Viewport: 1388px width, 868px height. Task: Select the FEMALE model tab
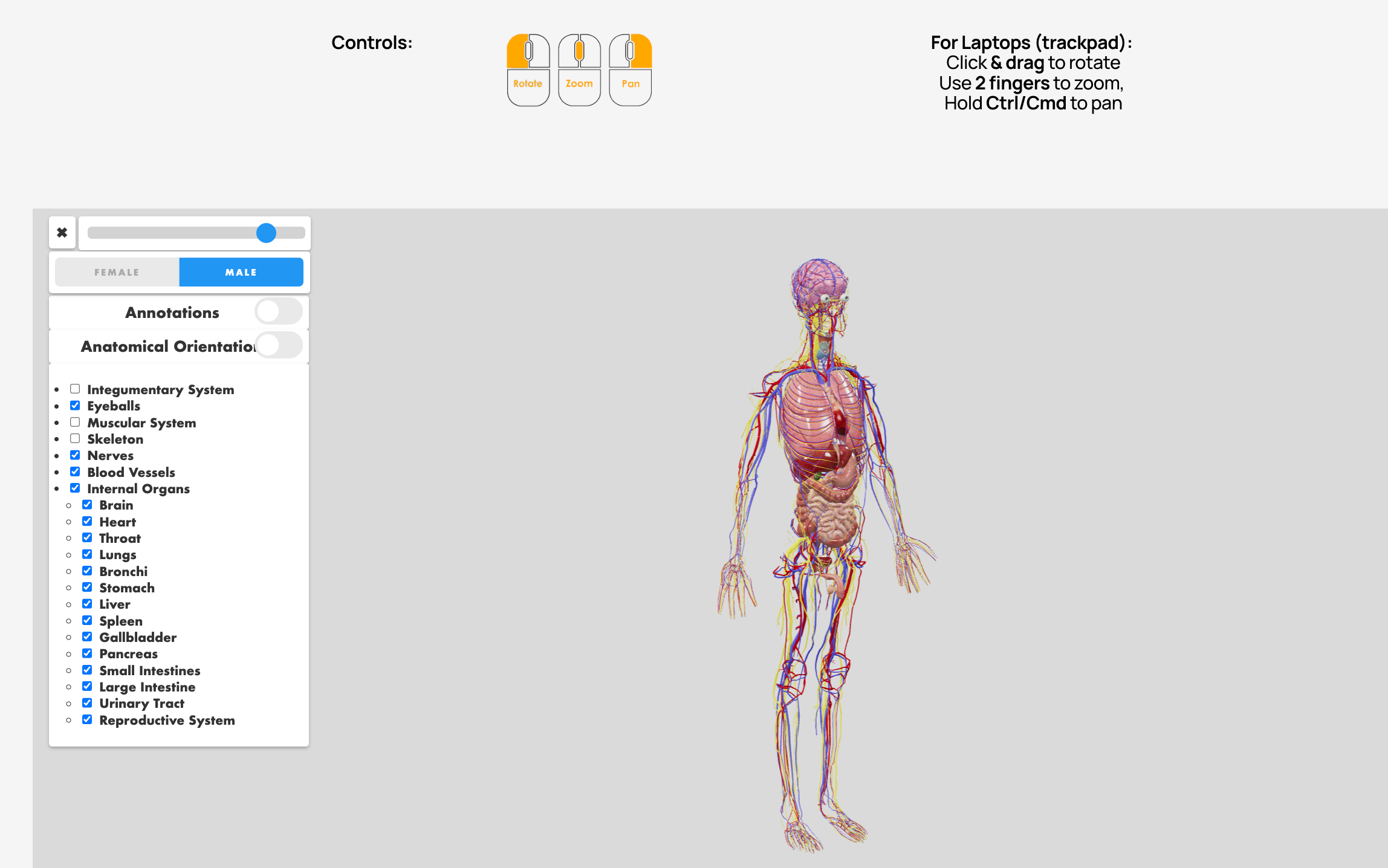[117, 272]
